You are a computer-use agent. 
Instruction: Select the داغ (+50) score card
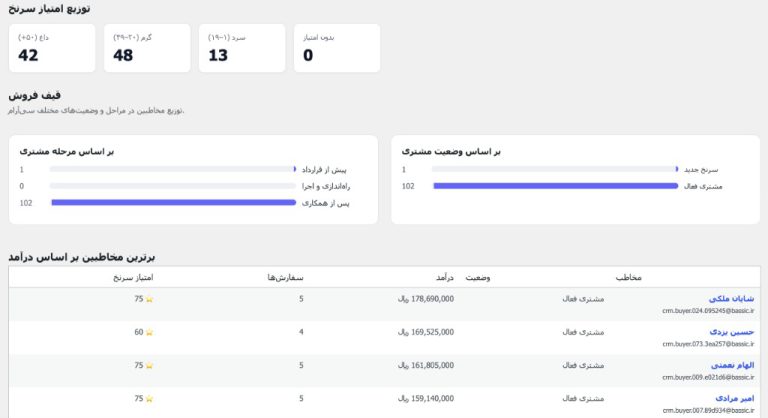[x=52, y=48]
